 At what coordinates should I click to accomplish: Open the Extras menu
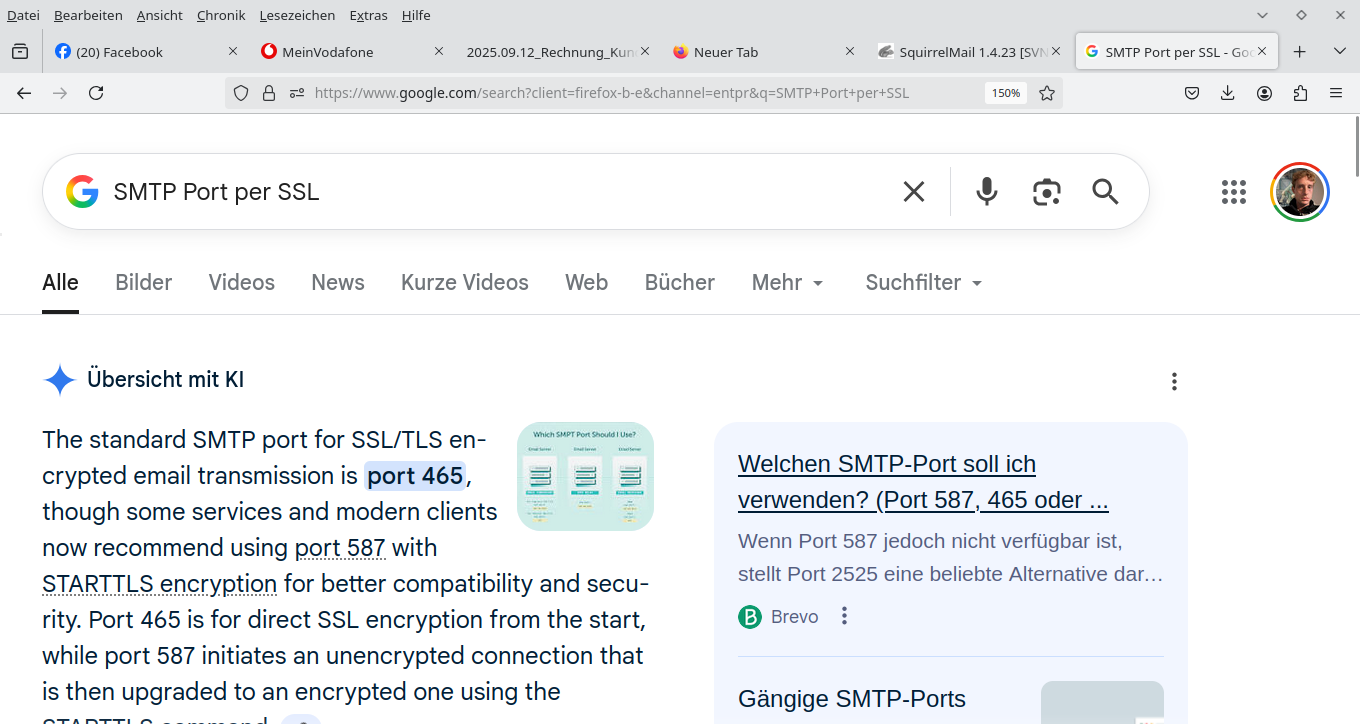(368, 15)
